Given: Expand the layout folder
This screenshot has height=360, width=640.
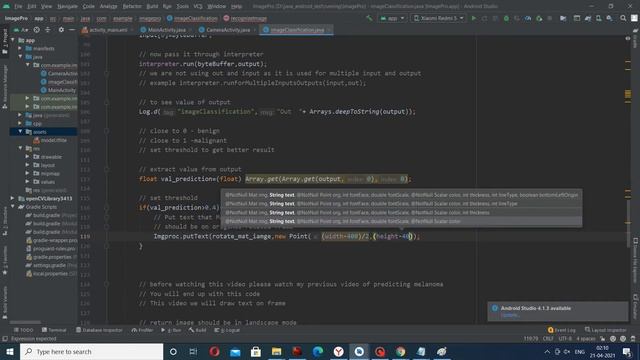Looking at the screenshot, I should tap(27, 165).
